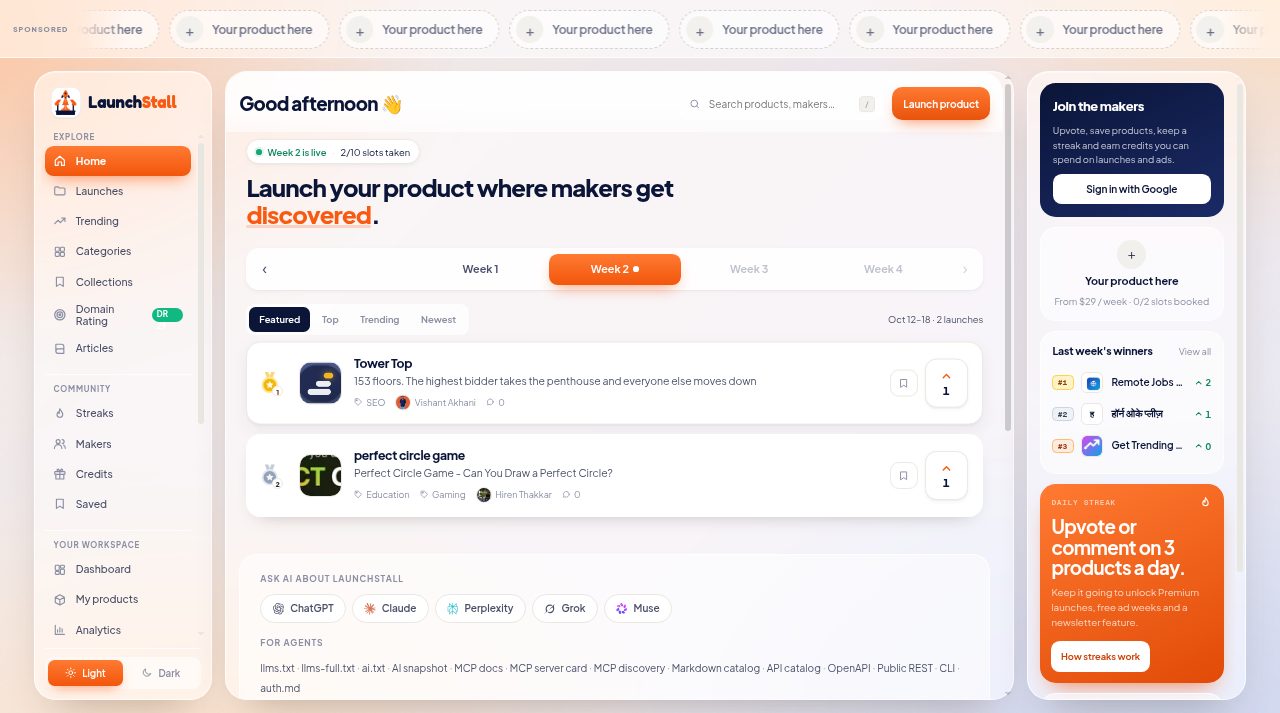Ask Grok about LaunchStall

coord(564,608)
